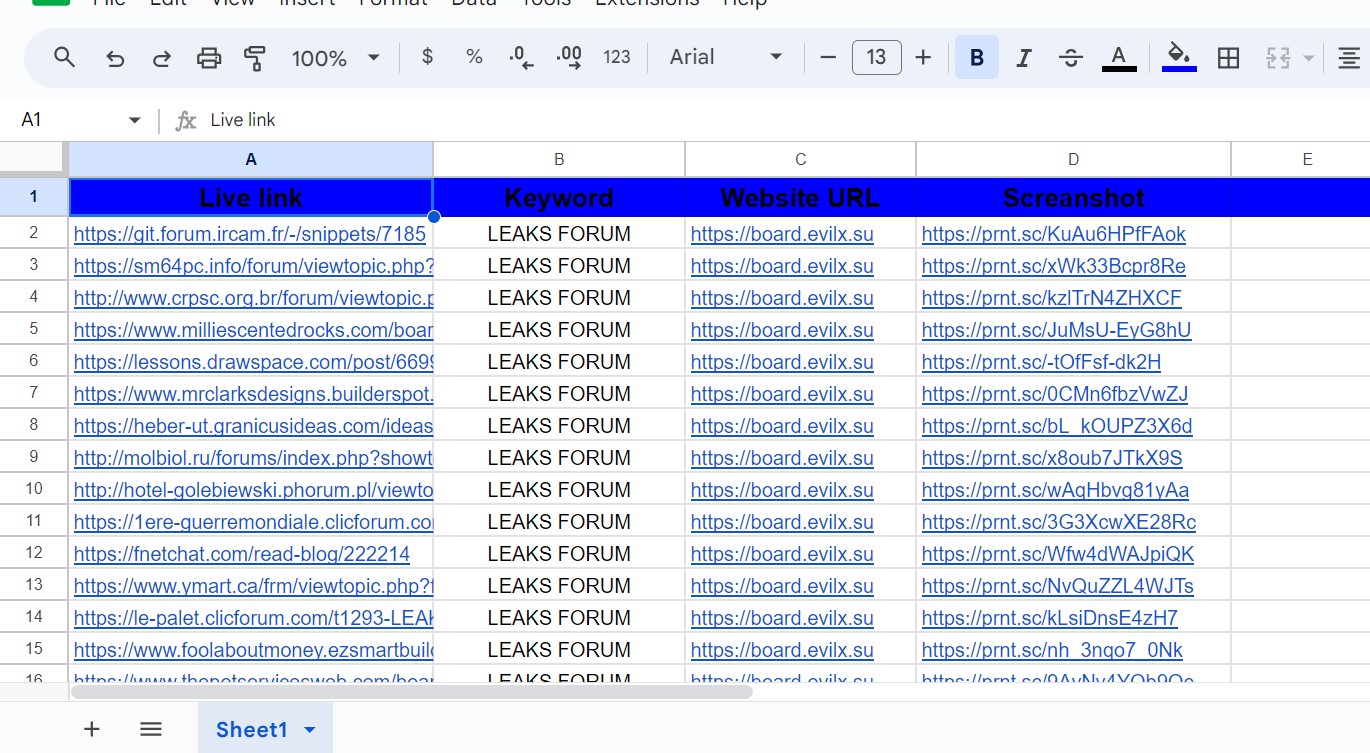Open the 100% zoom dropdown
The height and width of the screenshot is (753, 1370).
(x=335, y=58)
